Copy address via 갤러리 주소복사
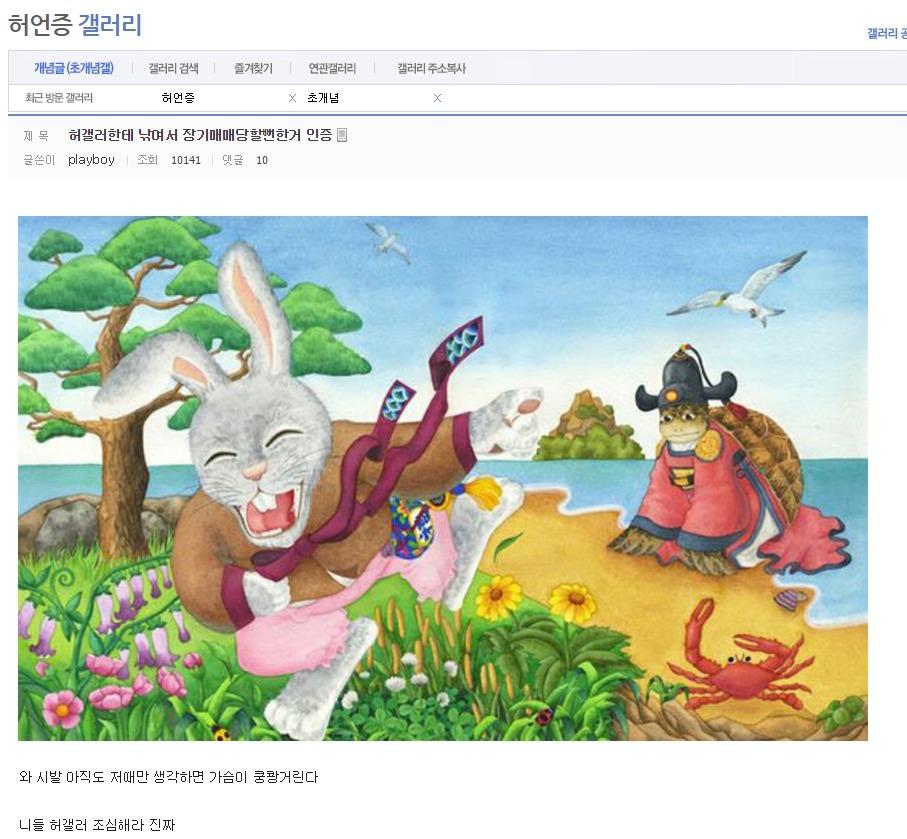907x839 pixels. 431,68
